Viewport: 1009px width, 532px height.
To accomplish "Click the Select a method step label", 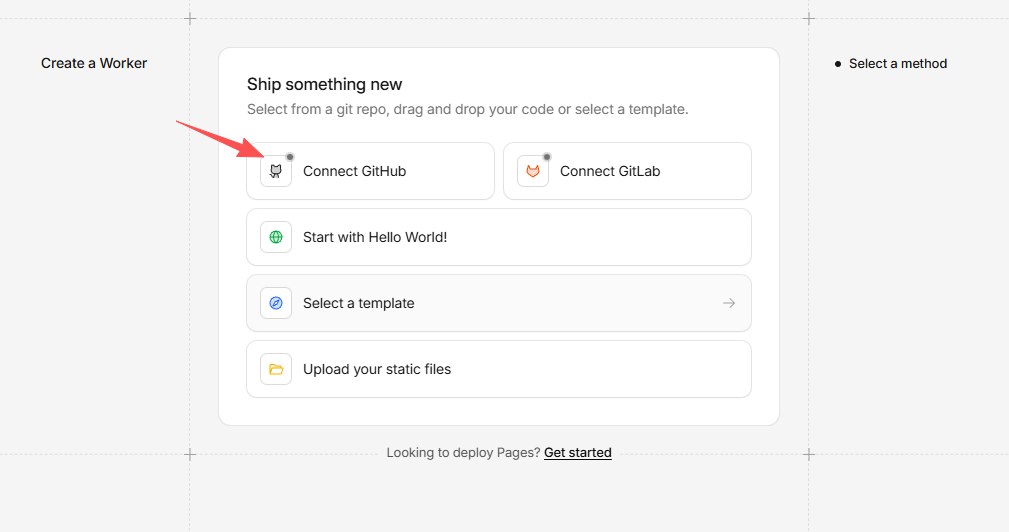I will (x=898, y=64).
